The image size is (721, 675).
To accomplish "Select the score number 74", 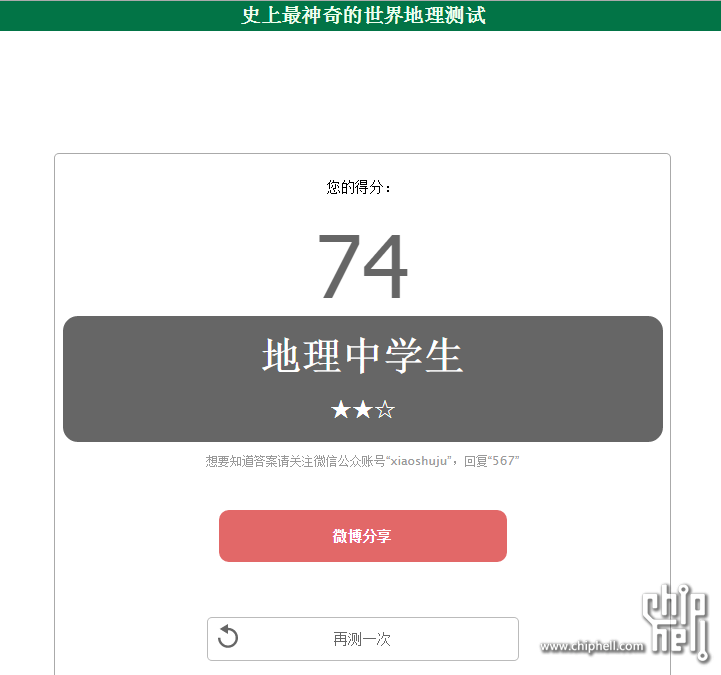I will pos(362,266).
